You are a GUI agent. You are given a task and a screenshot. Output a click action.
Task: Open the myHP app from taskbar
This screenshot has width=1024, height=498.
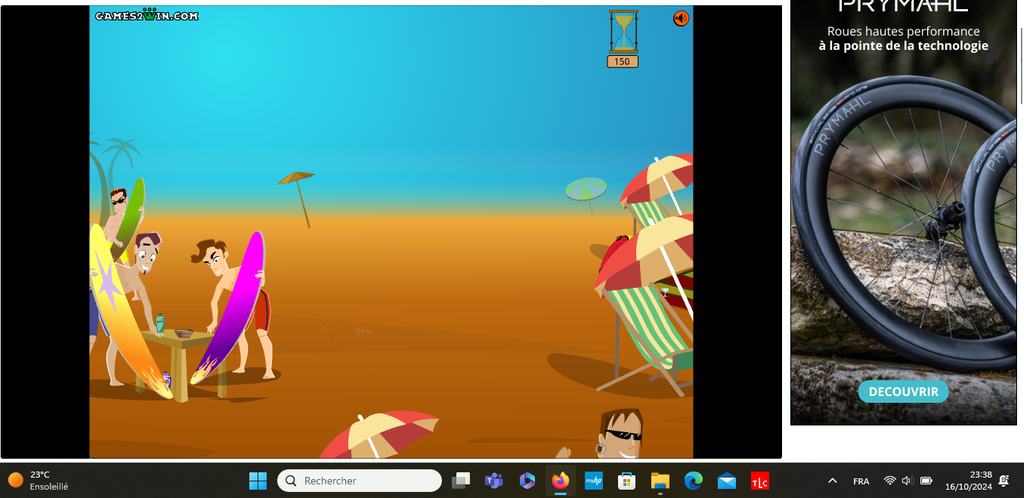(x=594, y=481)
